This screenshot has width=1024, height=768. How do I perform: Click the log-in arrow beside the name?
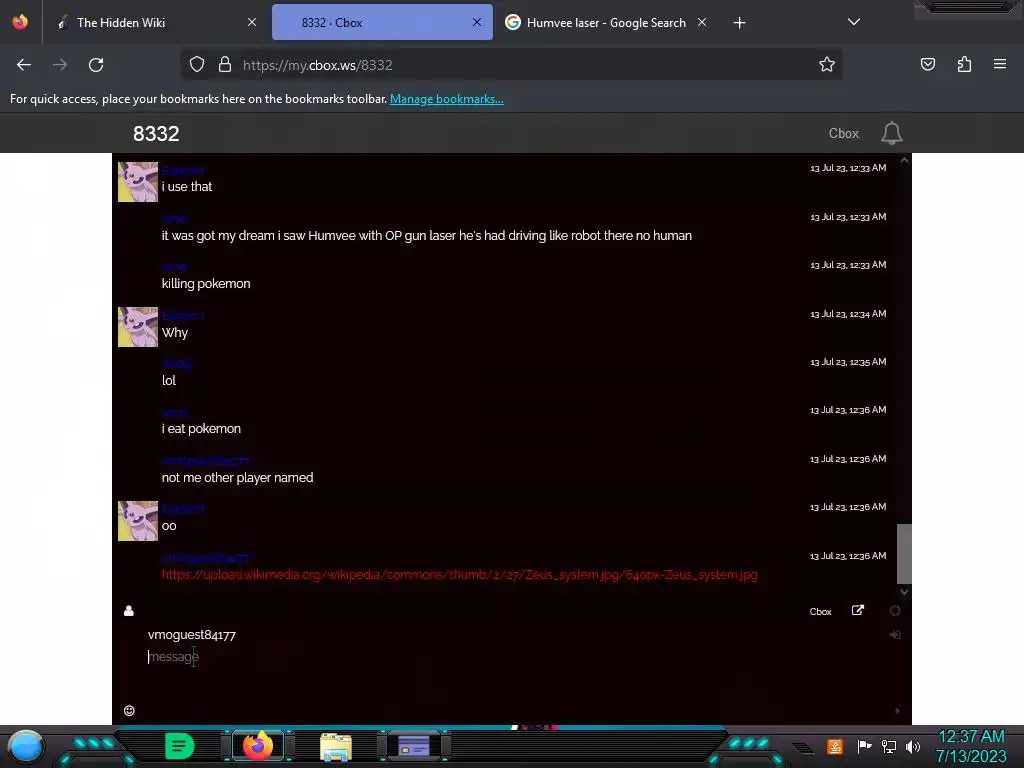tap(895, 635)
